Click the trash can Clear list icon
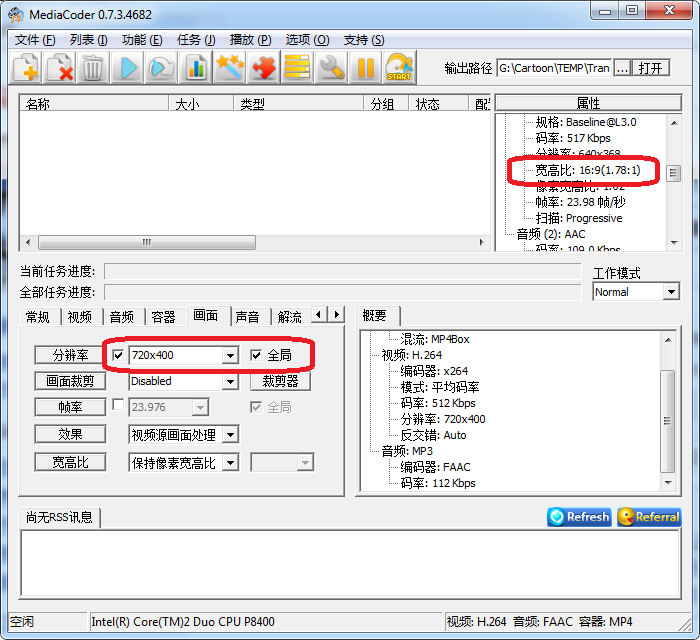The width and height of the screenshot is (700, 640). point(93,67)
